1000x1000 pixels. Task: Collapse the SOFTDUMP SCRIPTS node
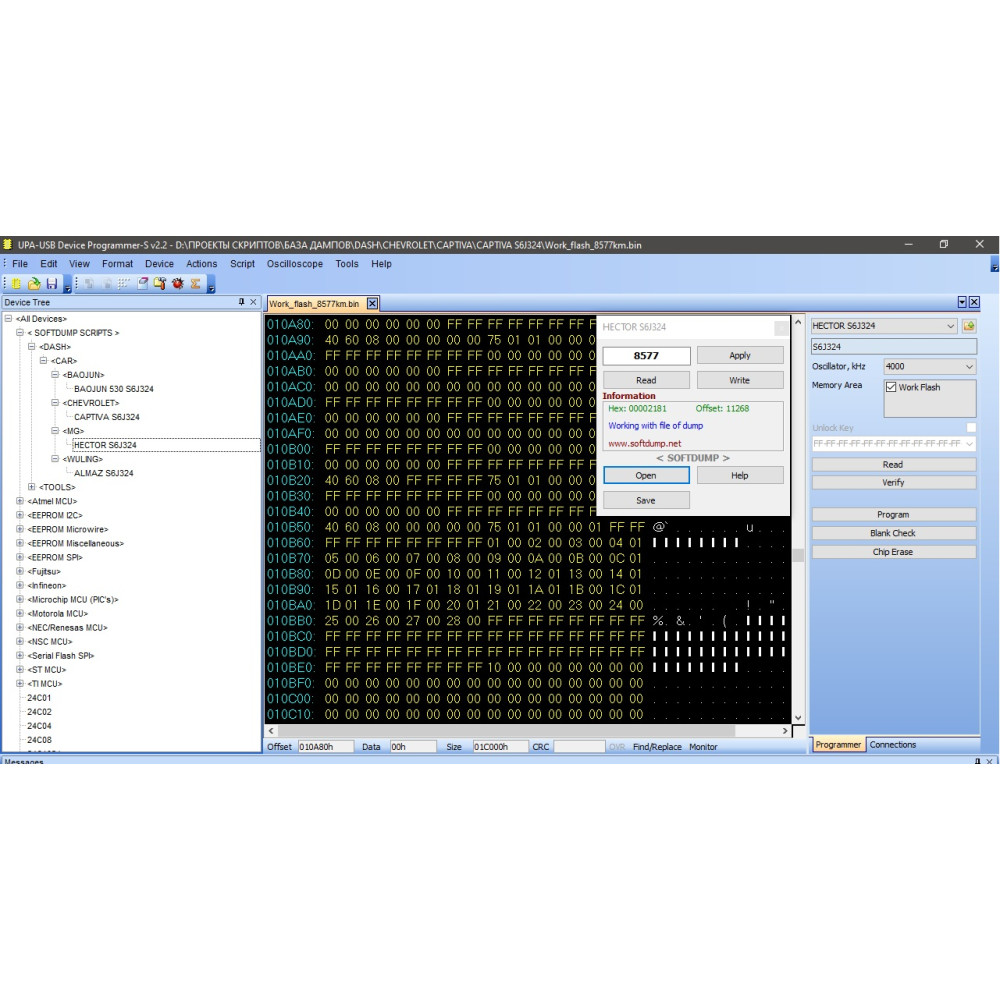click(x=20, y=332)
